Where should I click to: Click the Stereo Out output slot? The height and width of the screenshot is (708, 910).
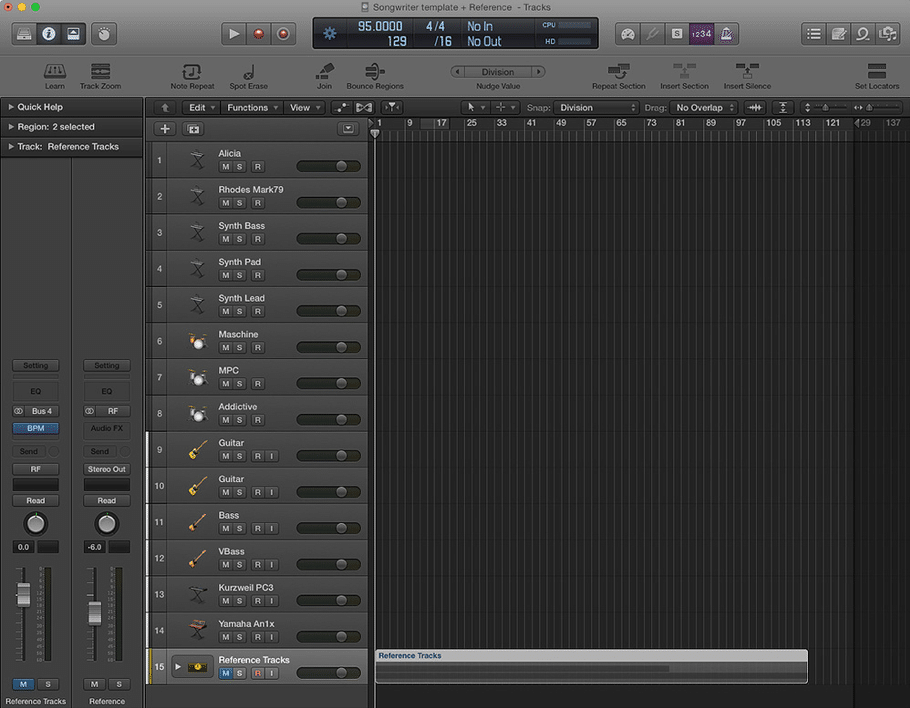[106, 469]
